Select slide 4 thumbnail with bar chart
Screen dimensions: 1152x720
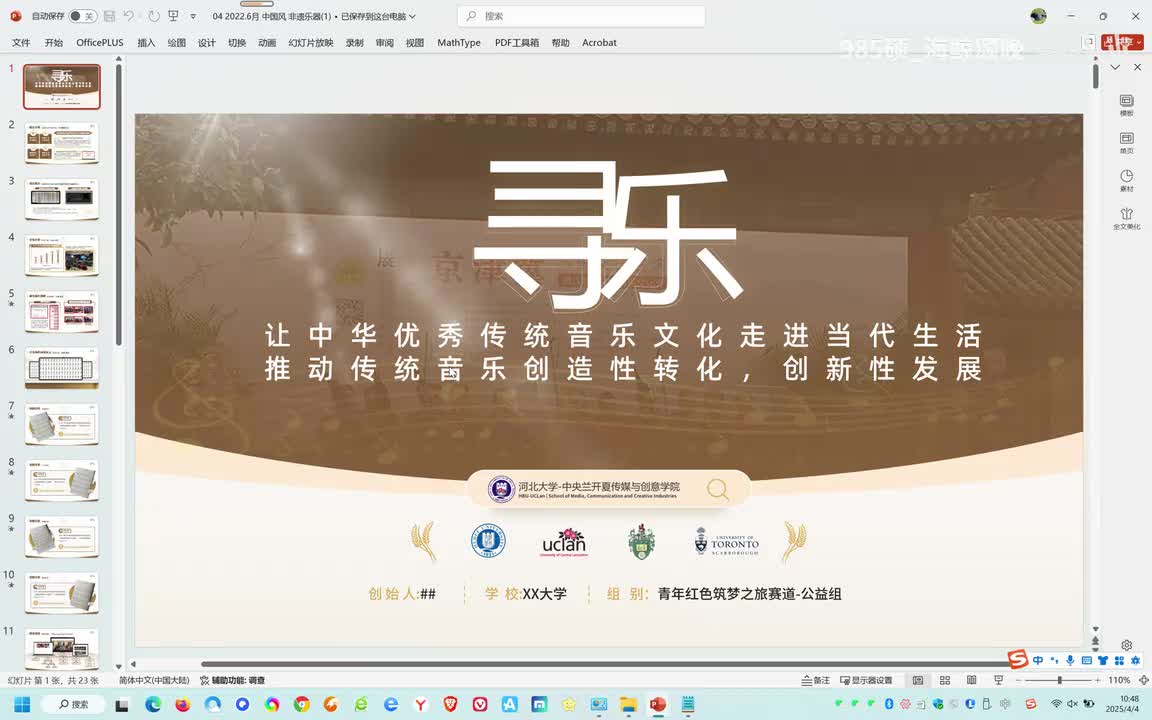62,256
